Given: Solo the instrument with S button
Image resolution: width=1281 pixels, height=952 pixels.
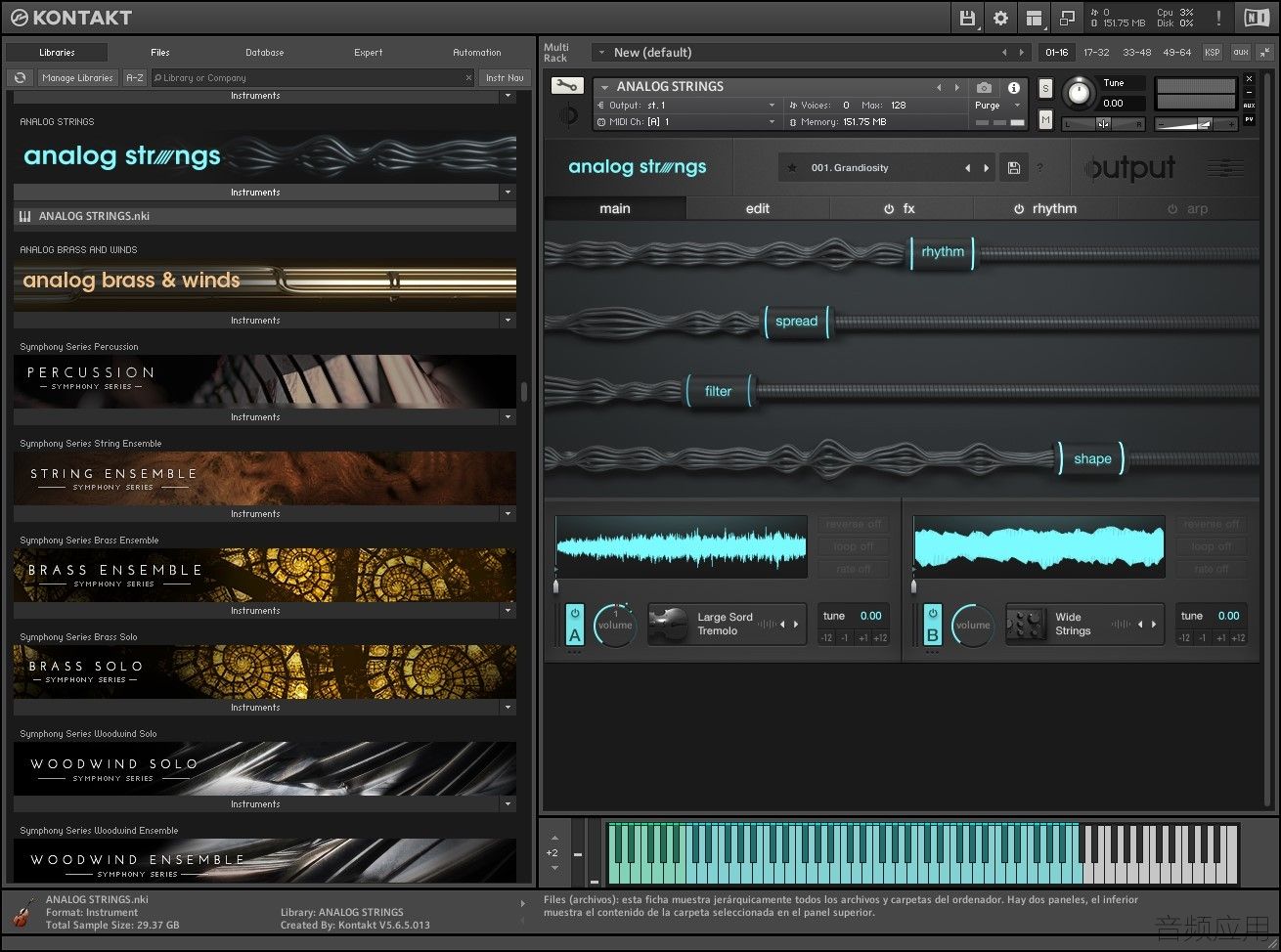Looking at the screenshot, I should click(x=1045, y=89).
